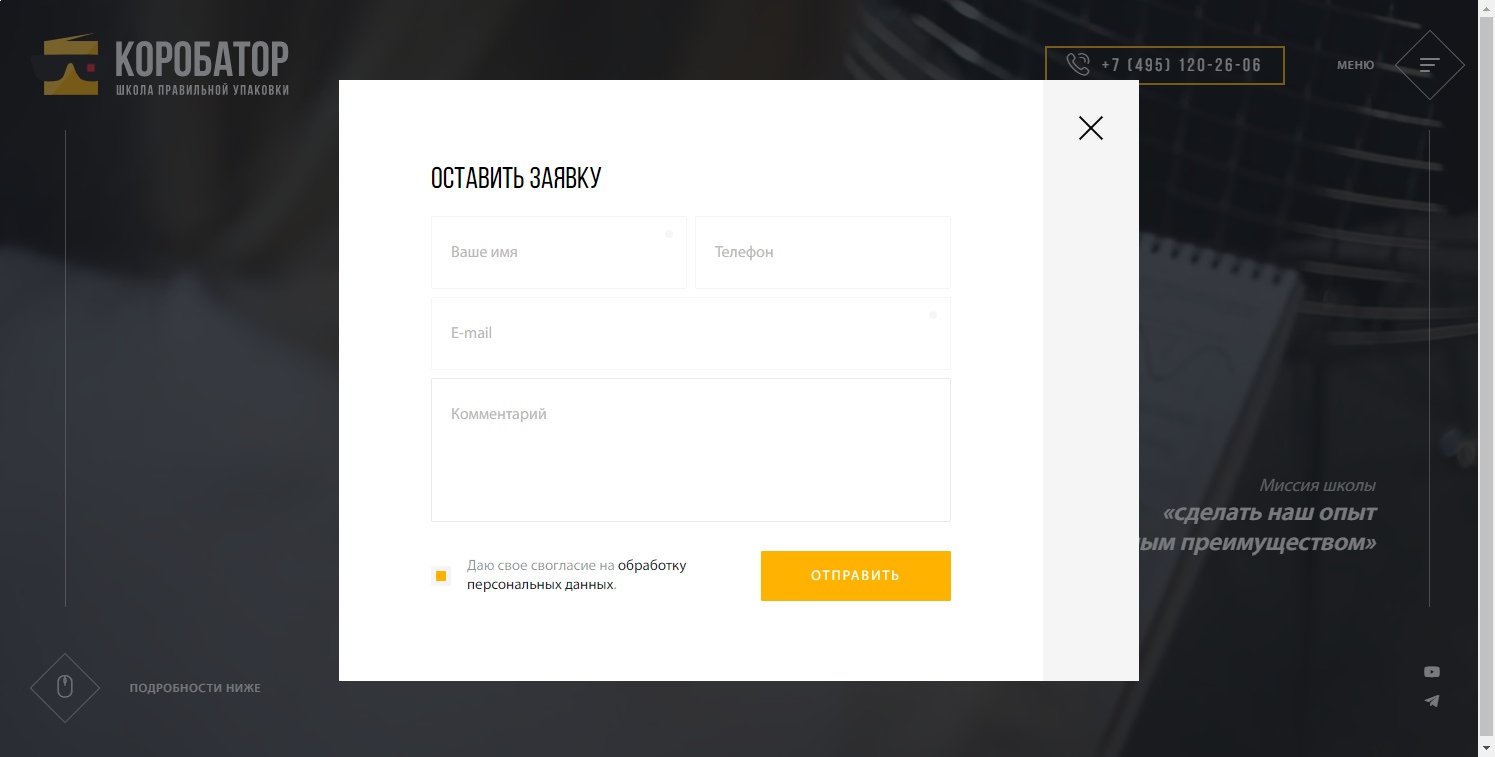
Task: Open the Telegram icon link
Action: coord(1432,701)
